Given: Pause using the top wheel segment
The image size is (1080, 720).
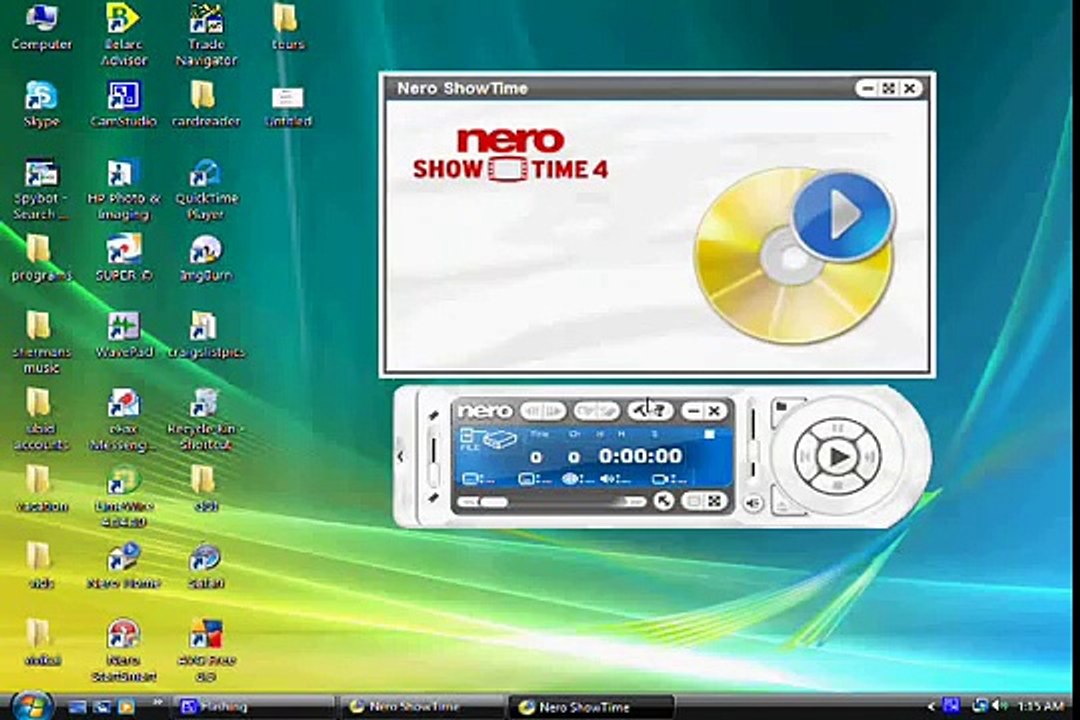Looking at the screenshot, I should [838, 428].
